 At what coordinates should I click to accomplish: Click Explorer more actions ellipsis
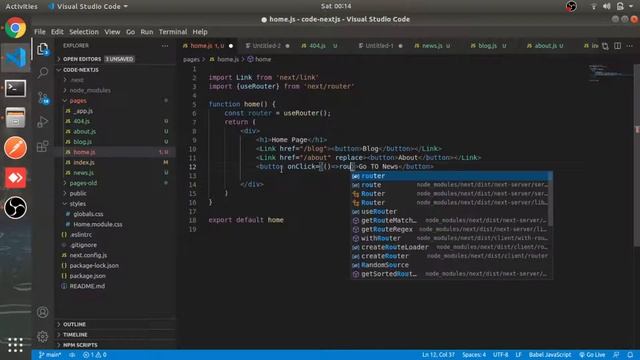[165, 46]
